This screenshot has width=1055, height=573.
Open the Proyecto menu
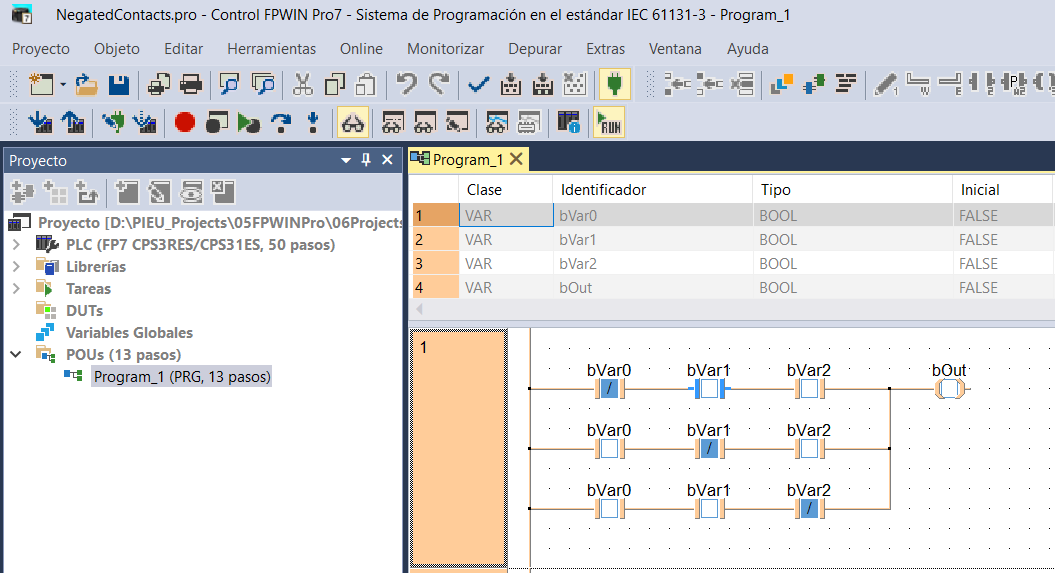click(40, 49)
